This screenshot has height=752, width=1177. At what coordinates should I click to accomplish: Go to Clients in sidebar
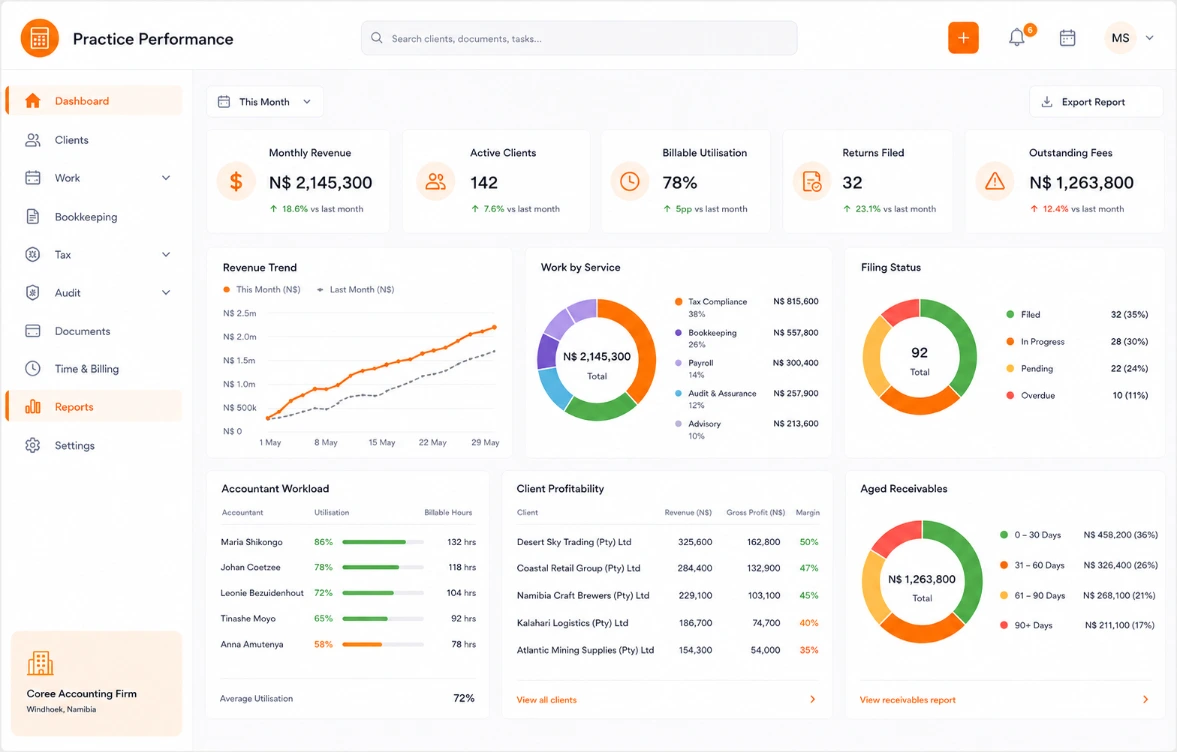point(95,140)
